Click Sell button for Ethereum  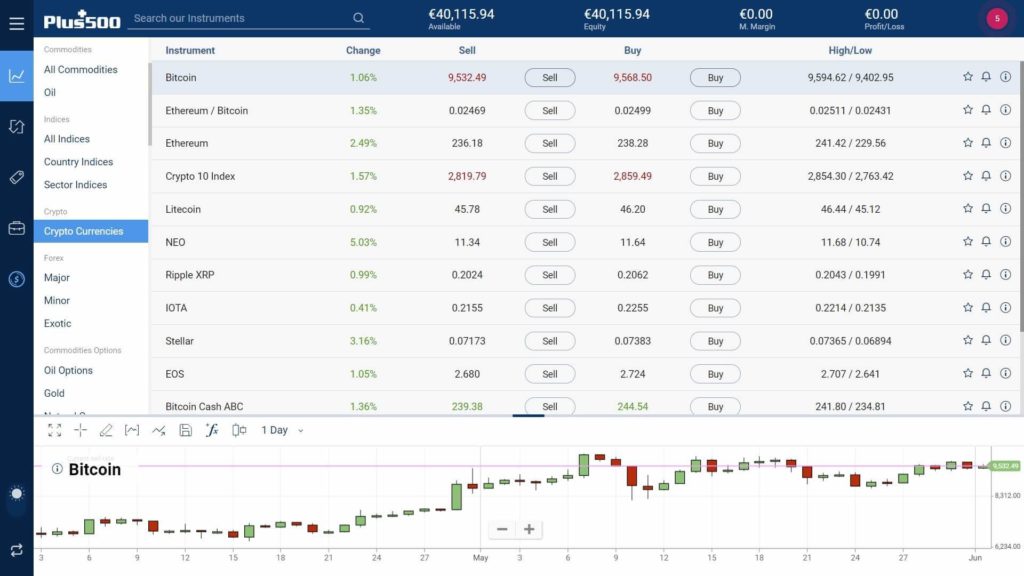(x=550, y=143)
